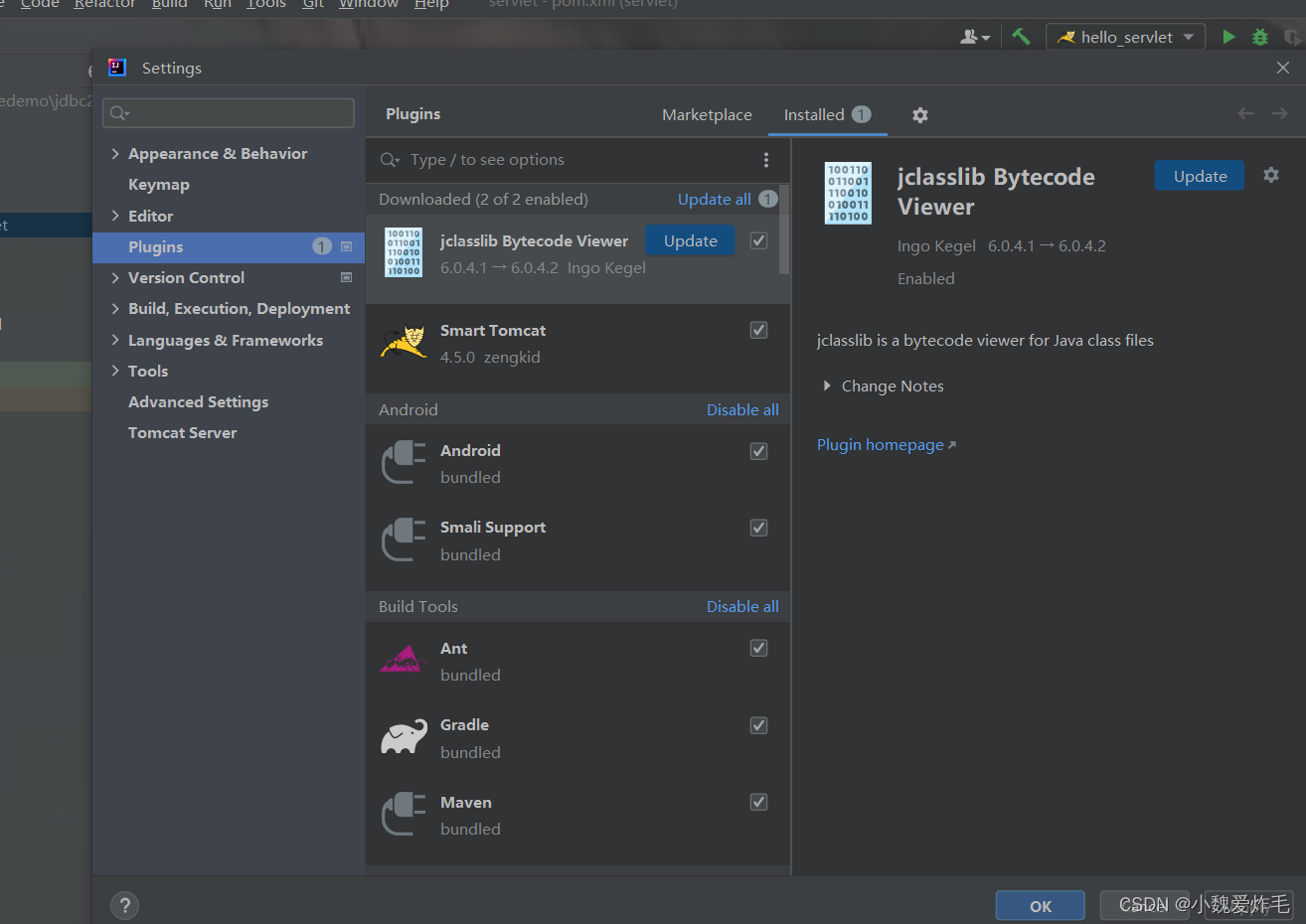Image resolution: width=1306 pixels, height=924 pixels.
Task: Uncheck the Smart Tomcat plugin
Action: tap(758, 330)
